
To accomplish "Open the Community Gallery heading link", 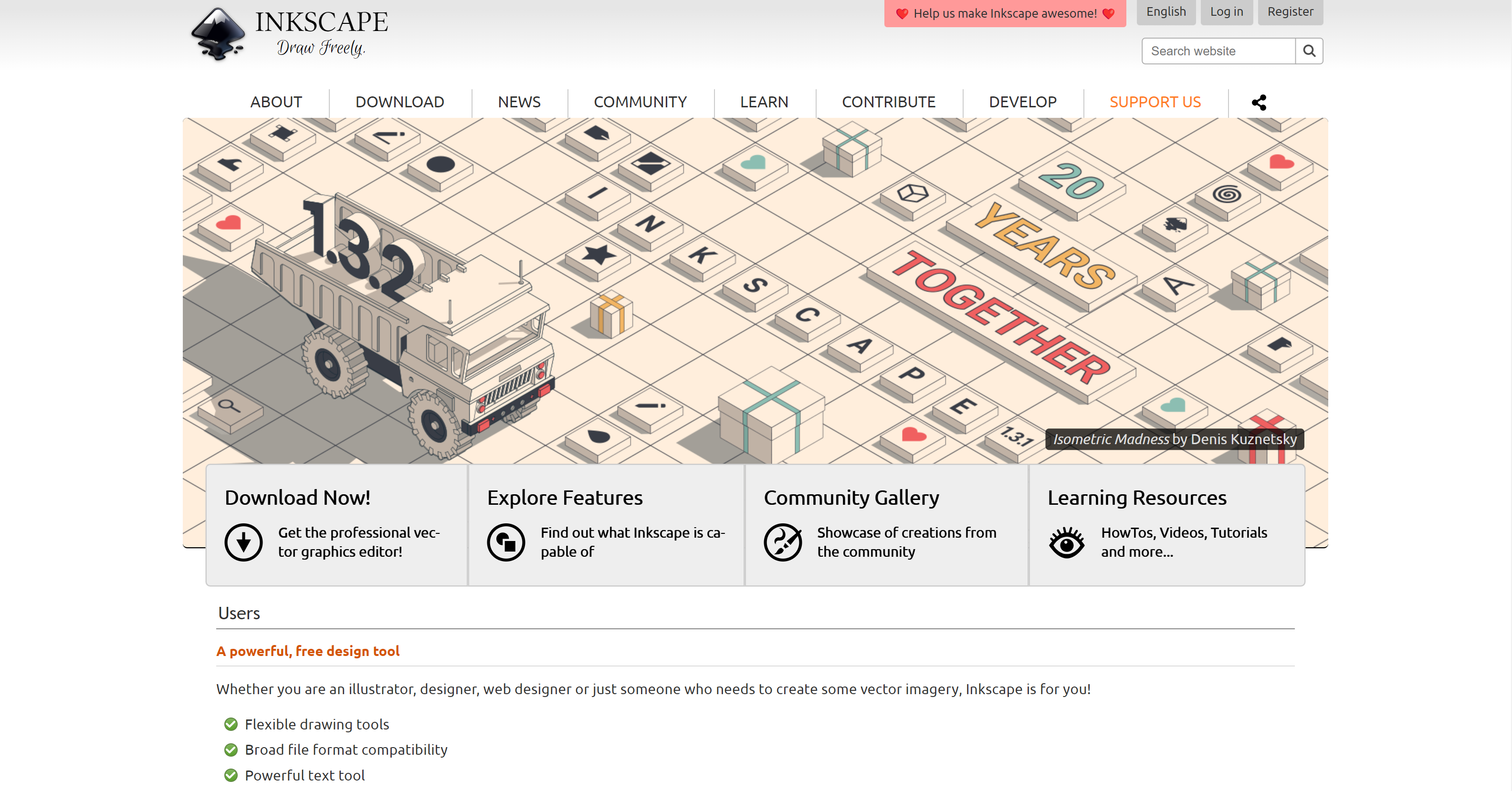I will click(x=851, y=498).
